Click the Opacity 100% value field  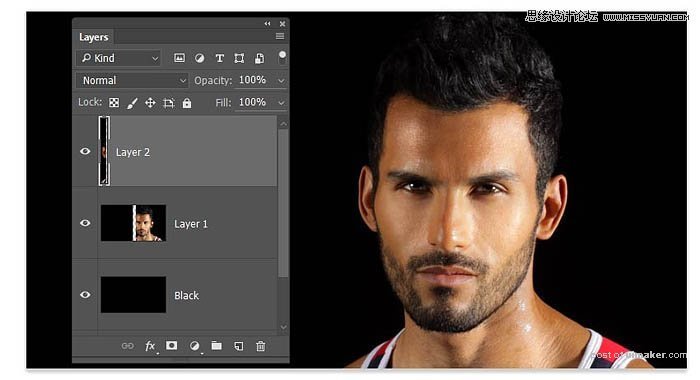click(x=253, y=80)
